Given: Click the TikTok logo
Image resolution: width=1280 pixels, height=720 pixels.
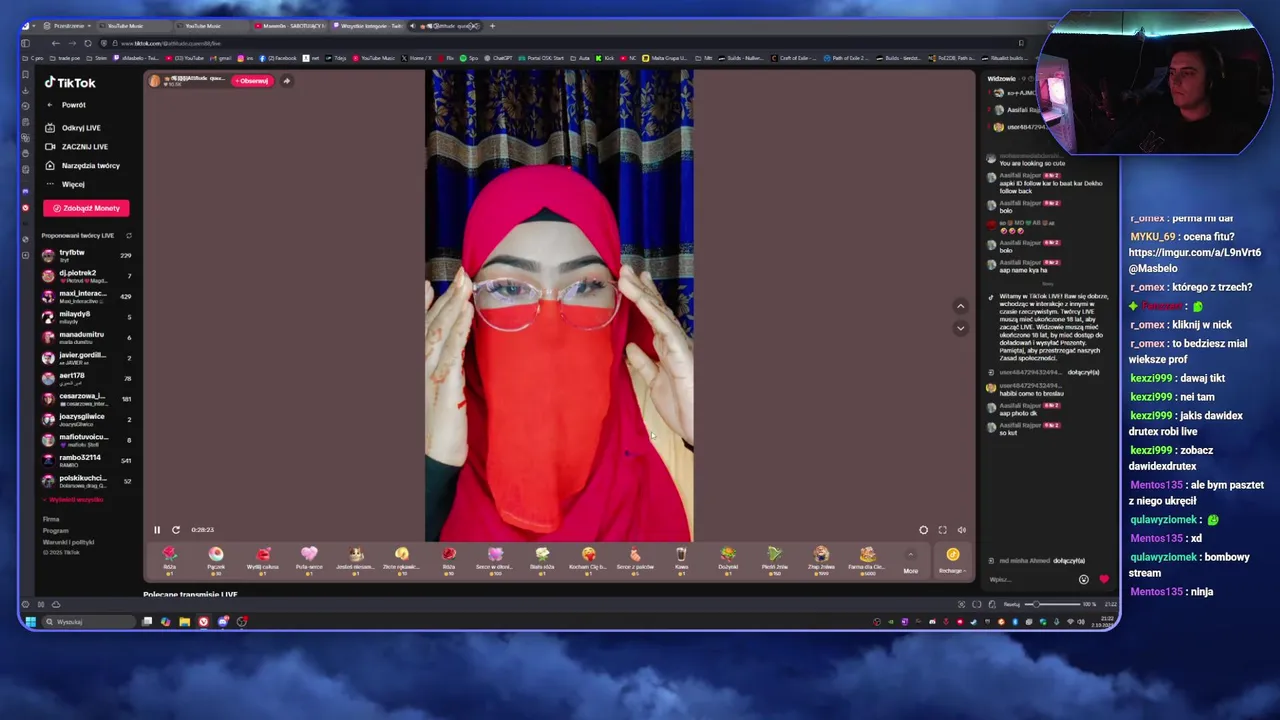Looking at the screenshot, I should [x=70, y=83].
